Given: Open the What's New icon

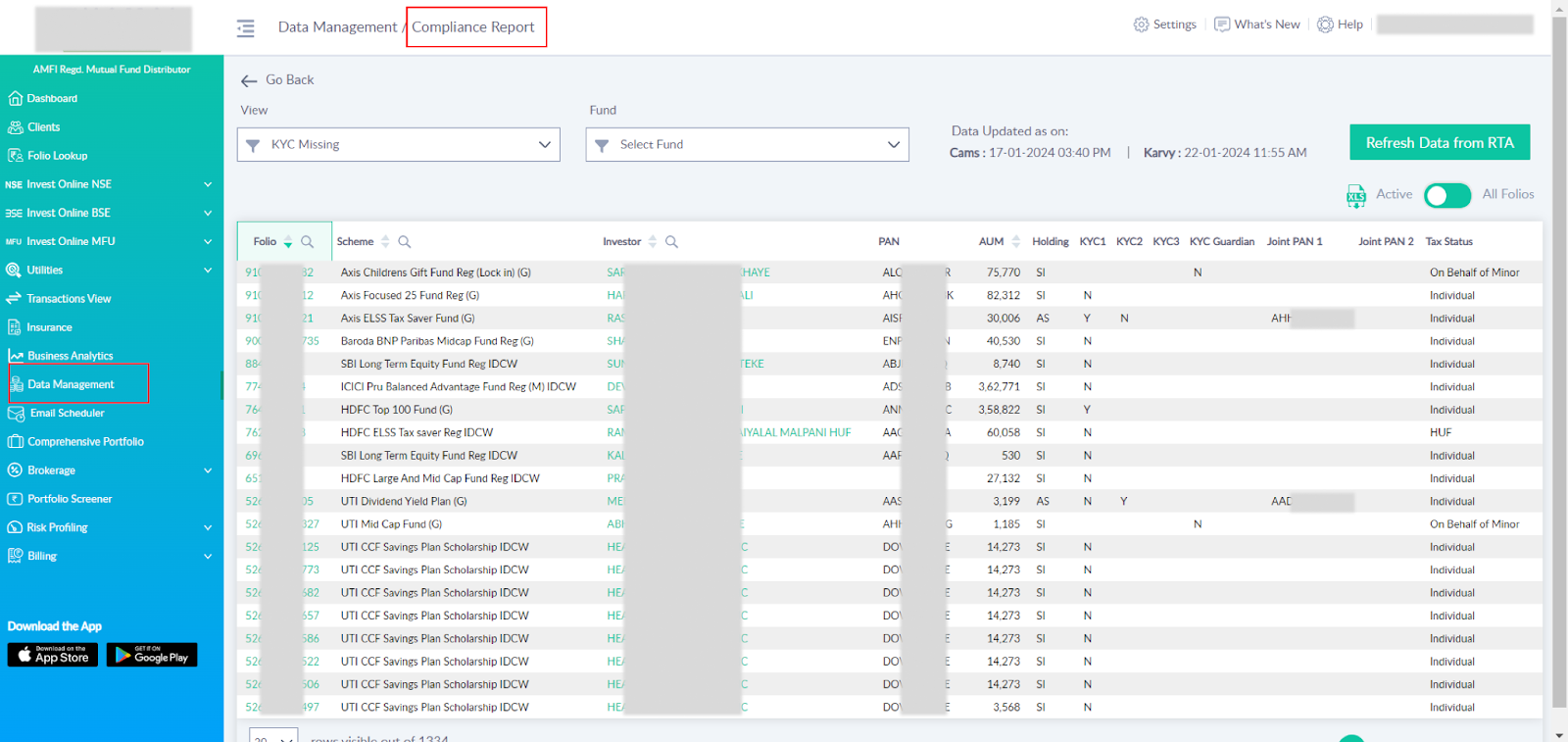Looking at the screenshot, I should [x=1222, y=25].
